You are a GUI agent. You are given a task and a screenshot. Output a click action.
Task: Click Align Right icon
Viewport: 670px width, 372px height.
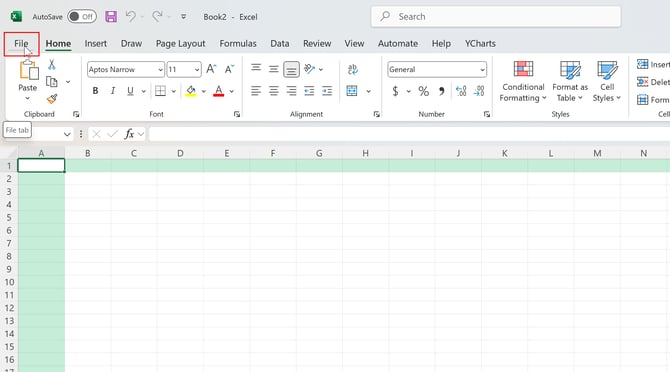pyautogui.click(x=291, y=91)
